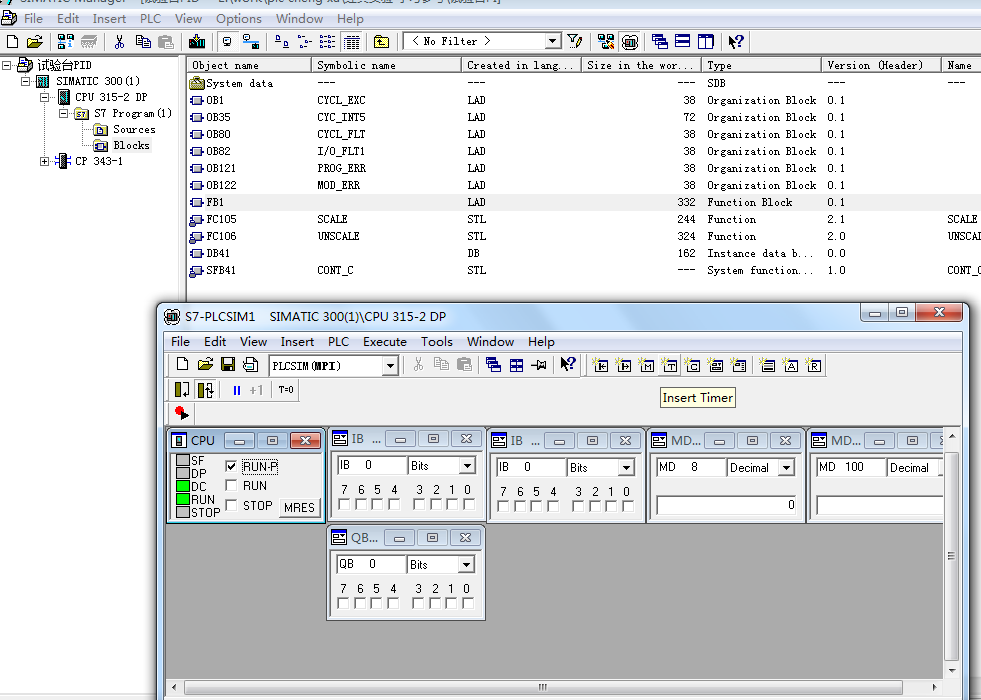
Task: Open the PLC menu in SIMATIC Manager
Action: pyautogui.click(x=150, y=19)
